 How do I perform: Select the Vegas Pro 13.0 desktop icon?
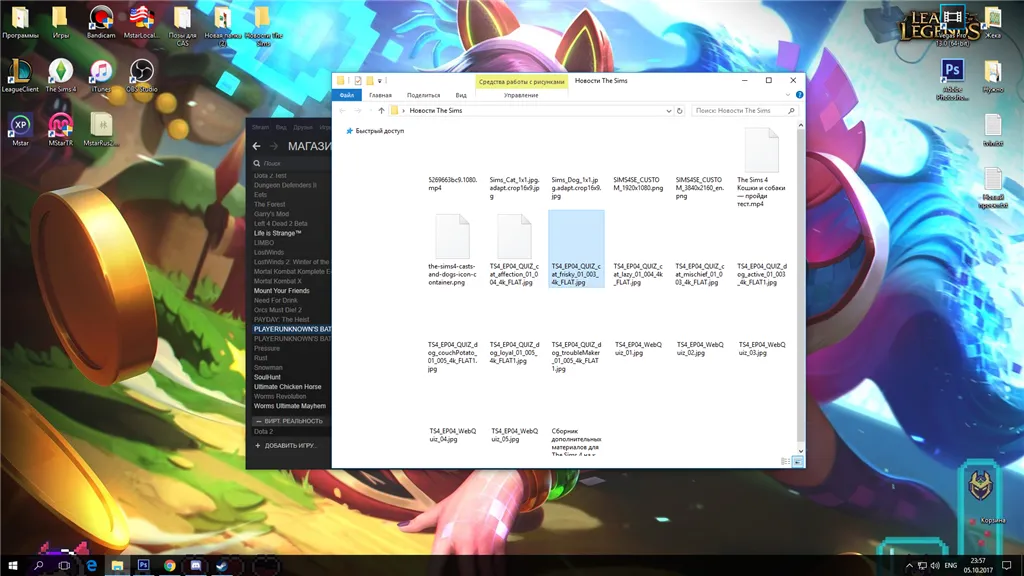(x=953, y=26)
